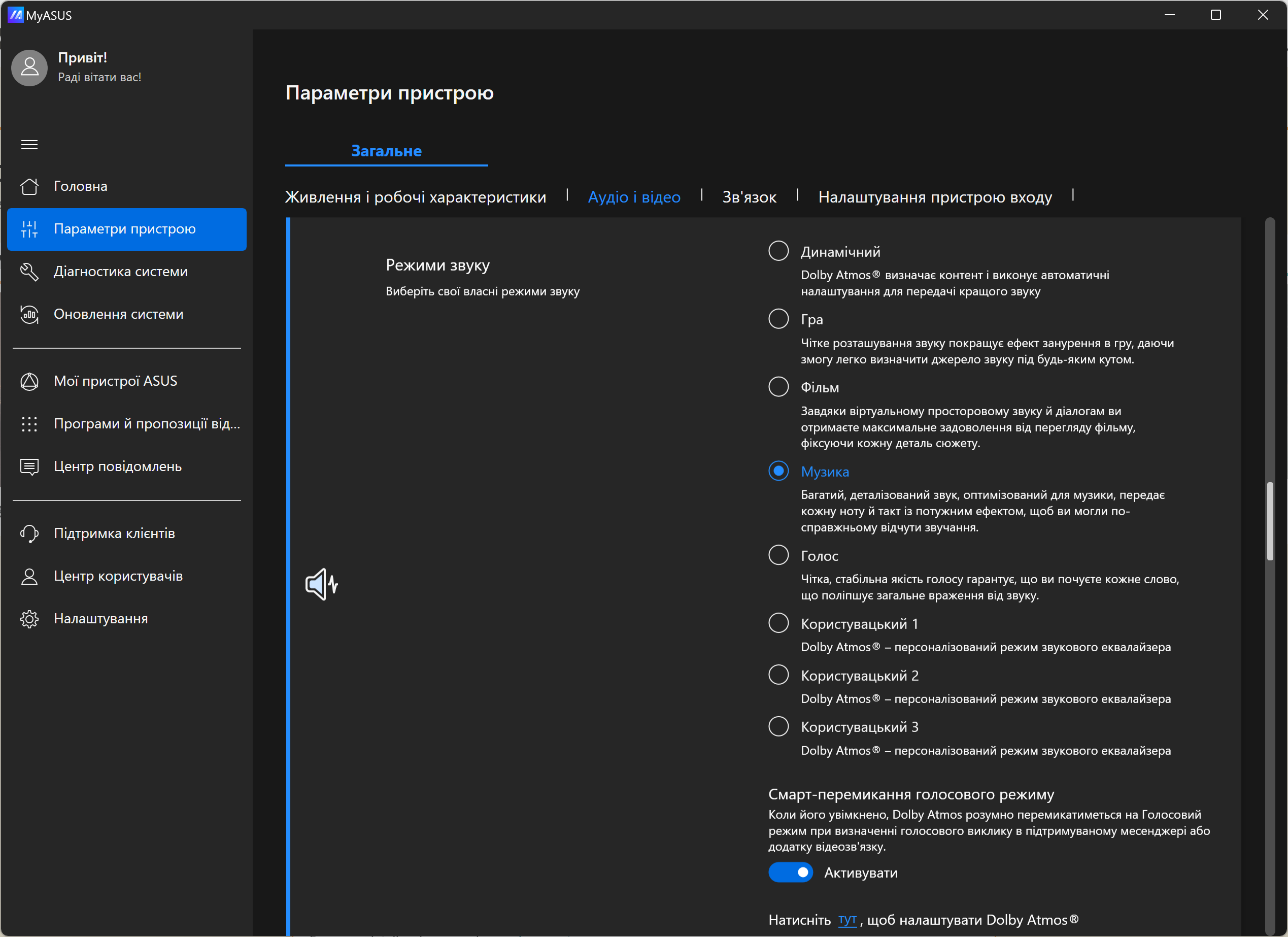
Task: Collapse the sidebar with hamburger menu icon
Action: tap(29, 145)
